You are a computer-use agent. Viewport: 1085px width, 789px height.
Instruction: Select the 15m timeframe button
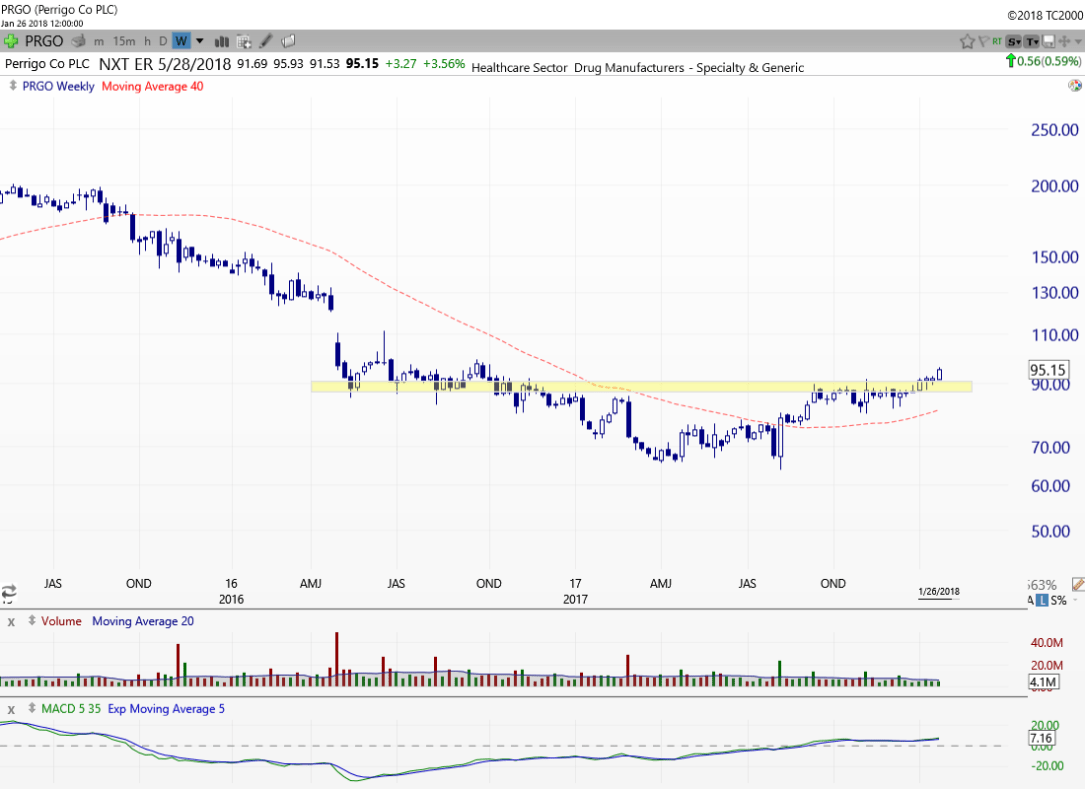(124, 41)
